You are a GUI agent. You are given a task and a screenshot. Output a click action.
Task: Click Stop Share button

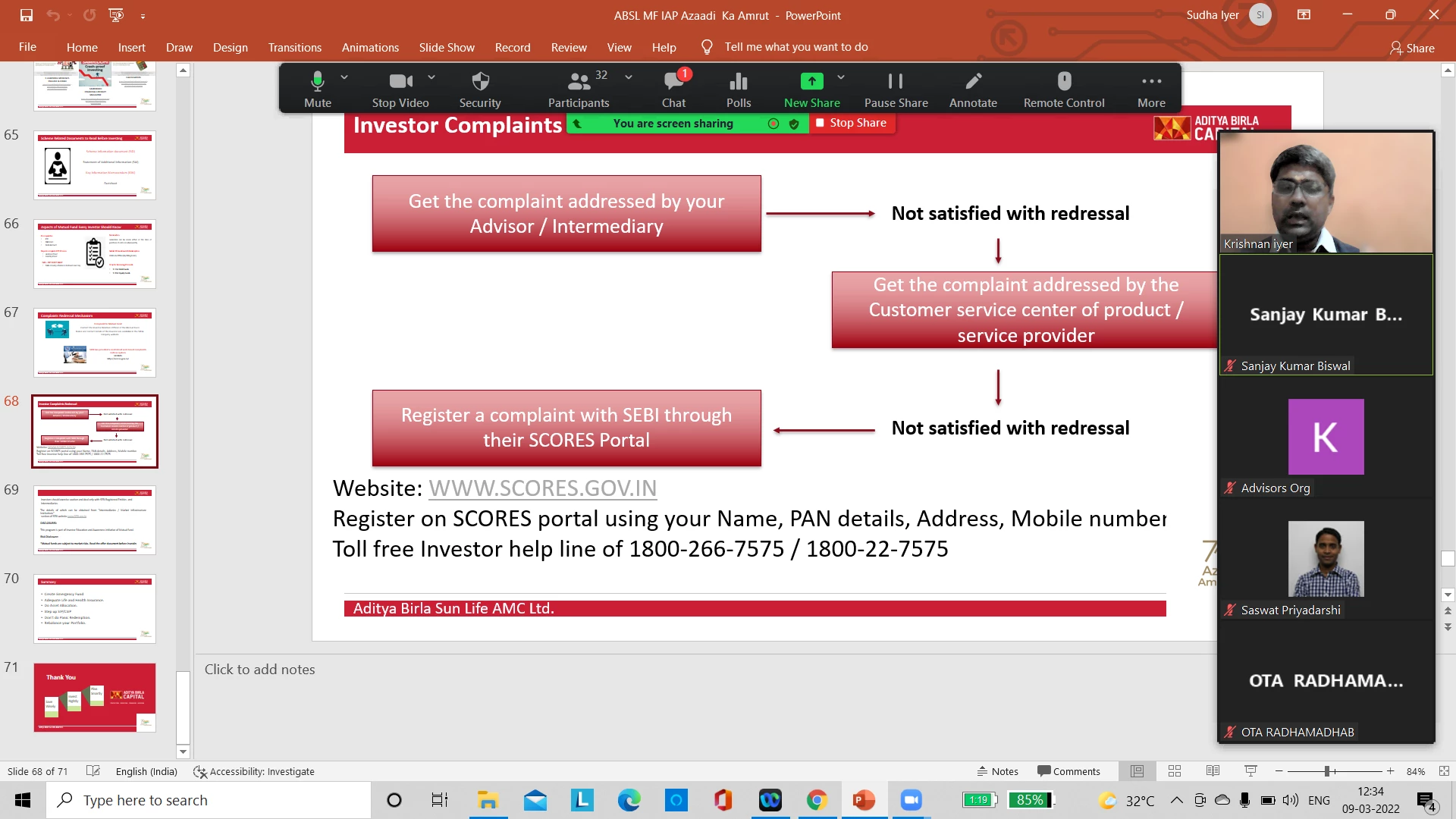click(852, 123)
